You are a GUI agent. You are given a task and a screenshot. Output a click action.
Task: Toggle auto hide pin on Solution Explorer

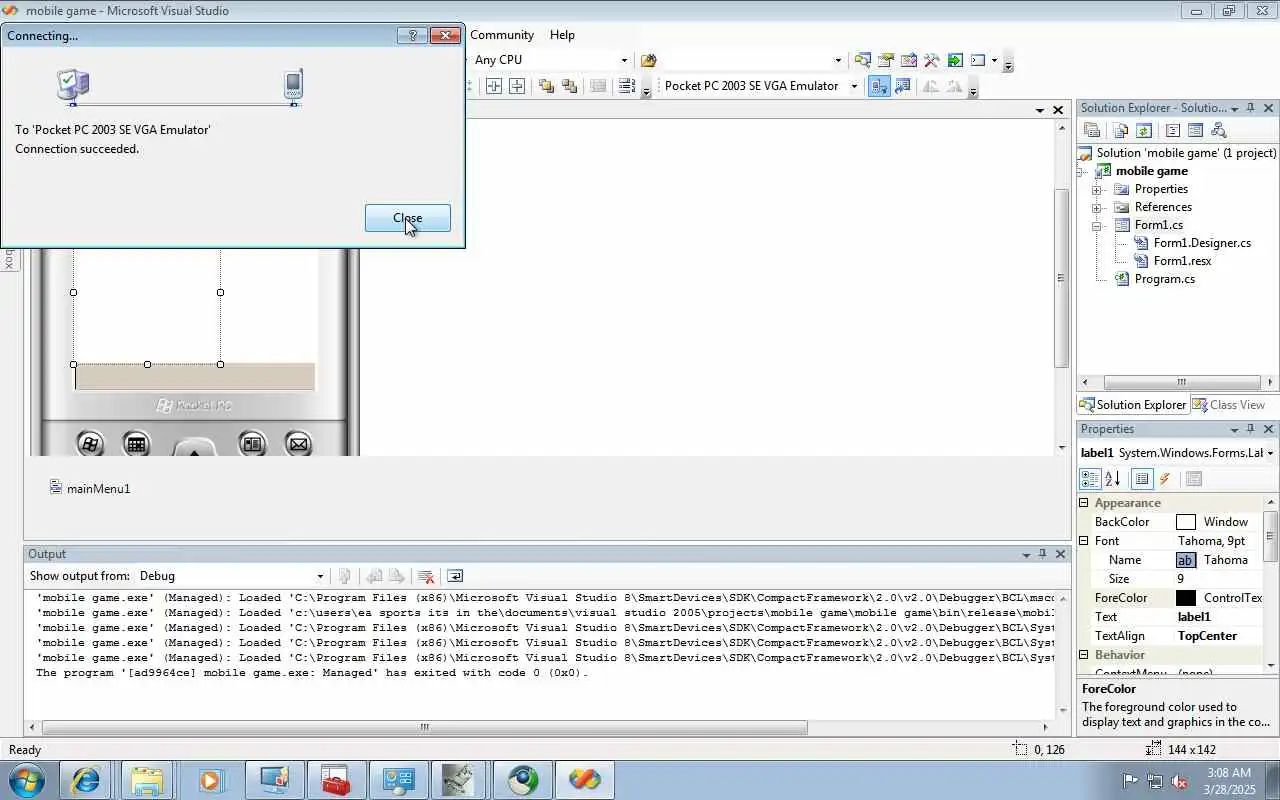[1251, 108]
